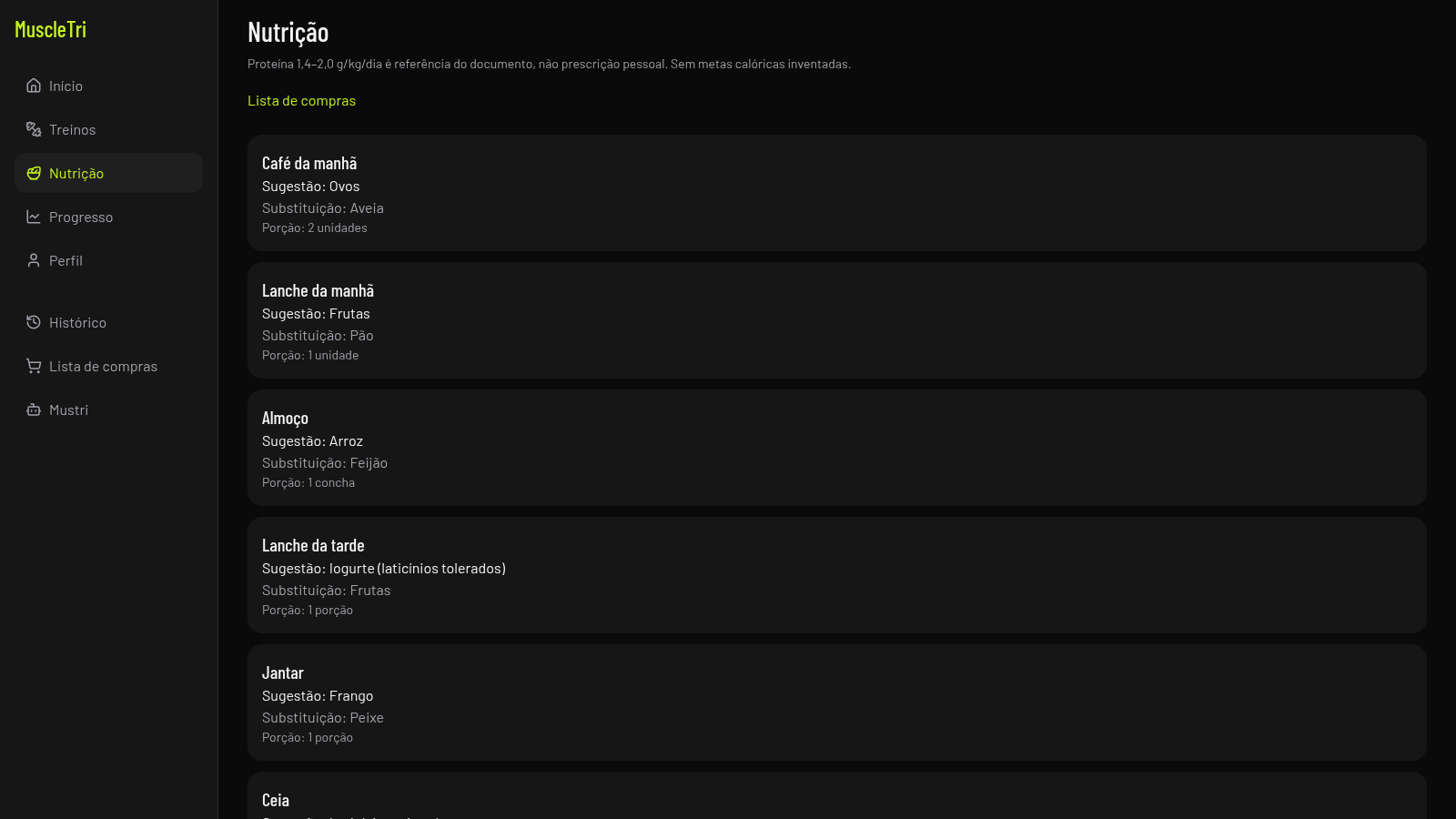Click the Histórico clock icon
This screenshot has height=819, width=1456.
pyautogui.click(x=34, y=322)
